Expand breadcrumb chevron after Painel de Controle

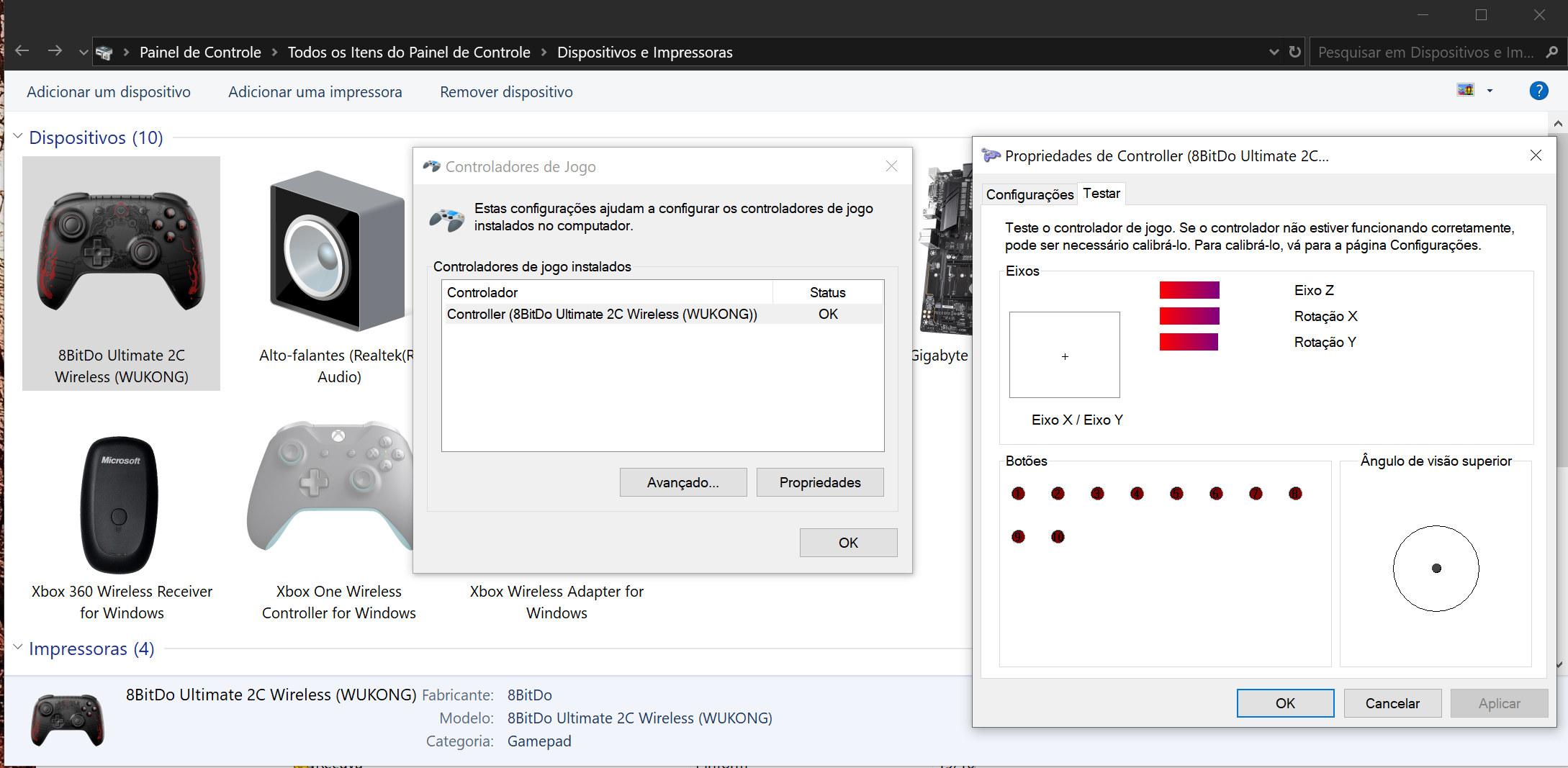(274, 53)
